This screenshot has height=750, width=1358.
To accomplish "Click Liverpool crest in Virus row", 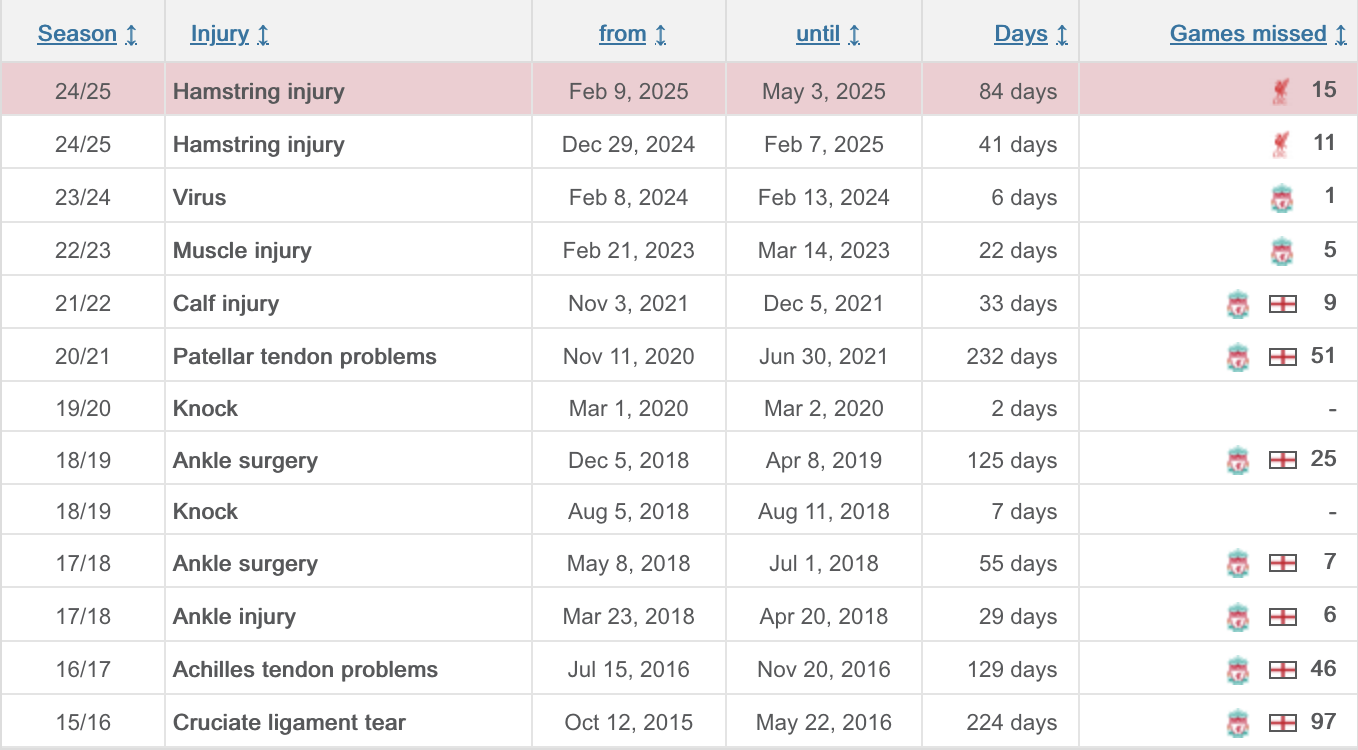I will pyautogui.click(x=1281, y=198).
